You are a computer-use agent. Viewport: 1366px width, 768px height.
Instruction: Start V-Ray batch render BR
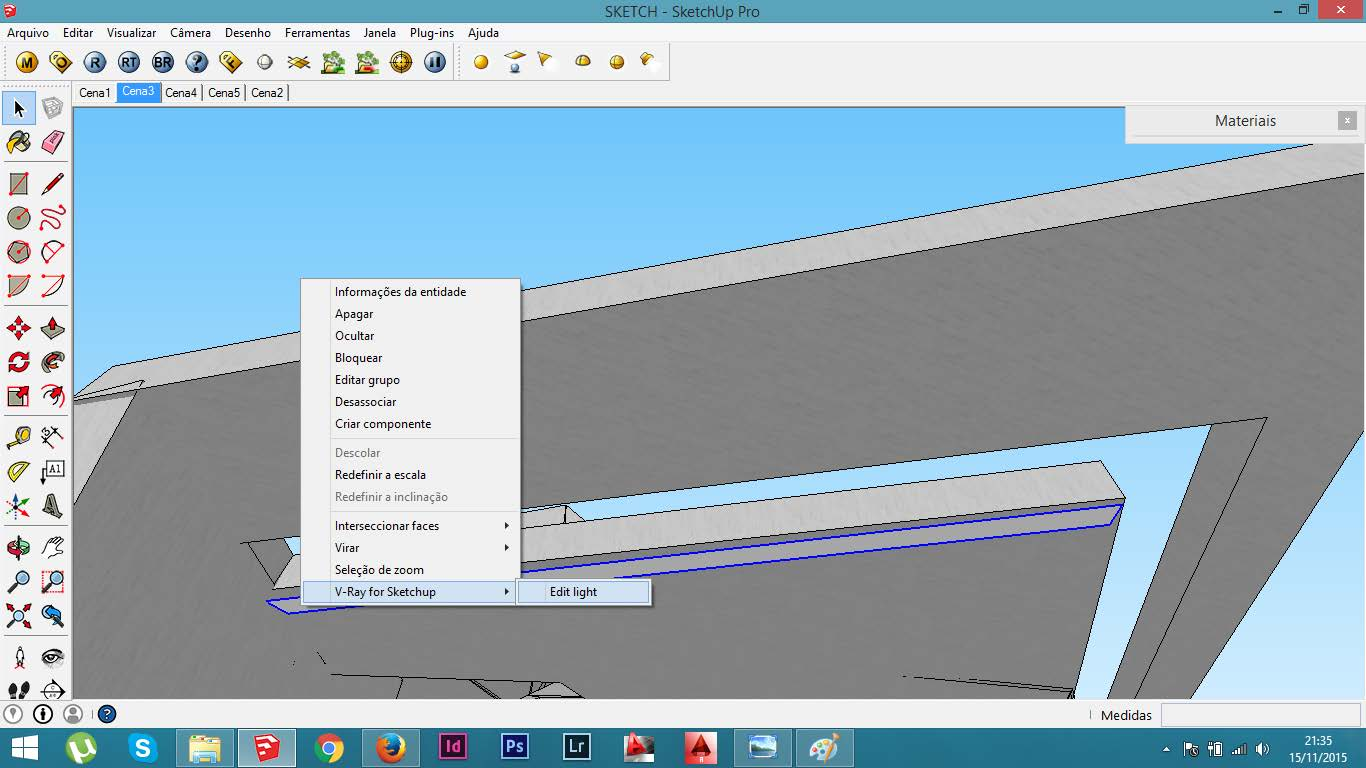point(162,62)
